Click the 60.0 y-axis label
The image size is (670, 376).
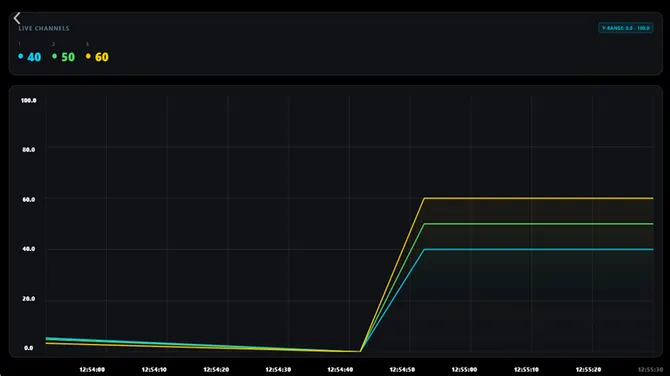click(x=29, y=199)
